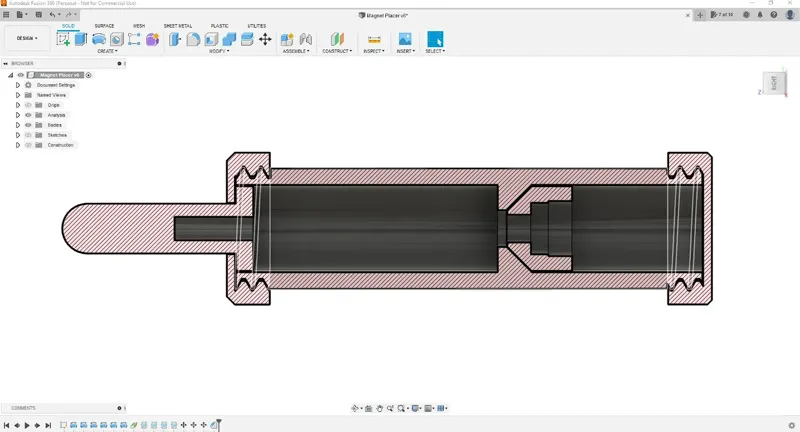Expand the Document Settings node
Image resolution: width=800 pixels, height=432 pixels.
(x=18, y=85)
